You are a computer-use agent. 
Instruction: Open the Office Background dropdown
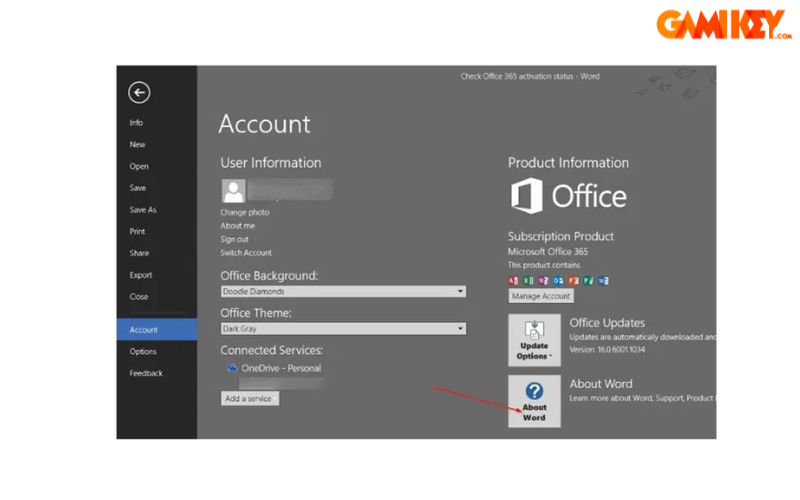click(x=343, y=292)
